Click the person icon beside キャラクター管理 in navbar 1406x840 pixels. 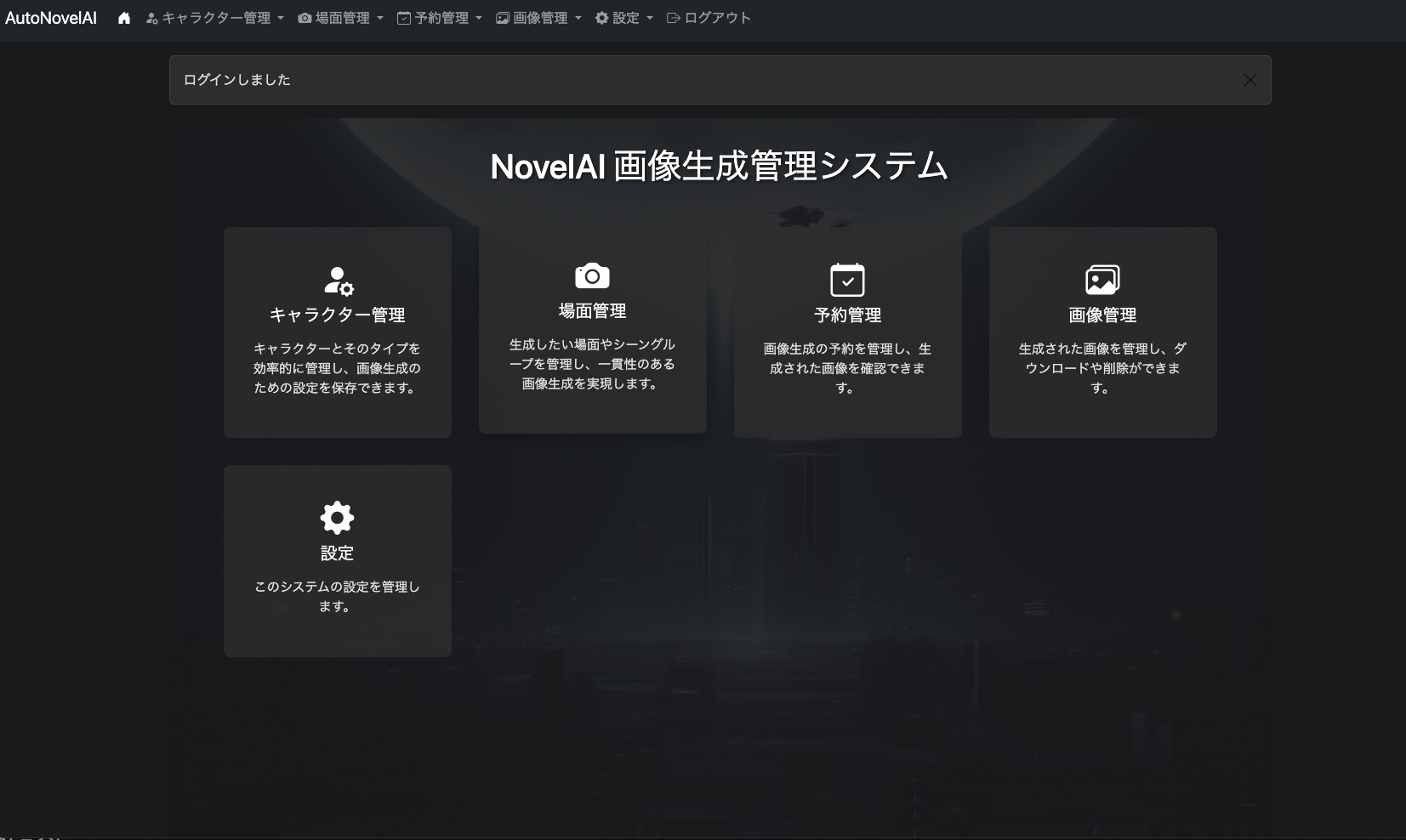tap(151, 17)
